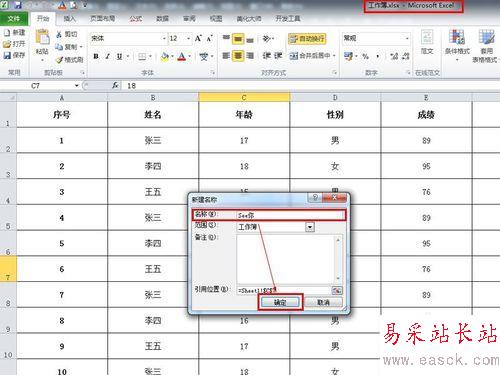Open the 文件 File tab

tap(14, 19)
